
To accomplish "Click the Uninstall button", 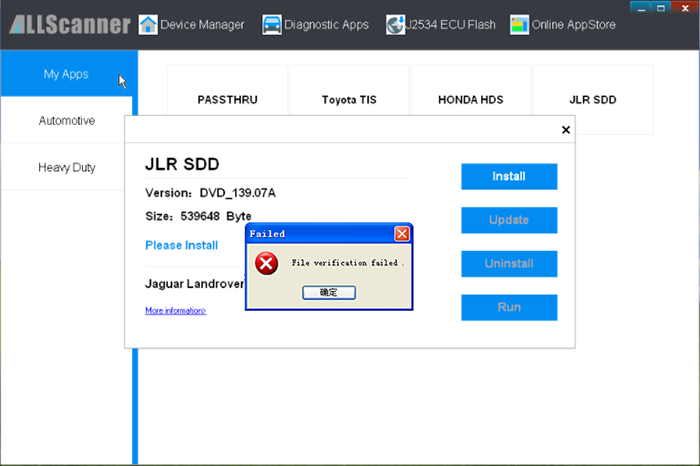I will [509, 264].
